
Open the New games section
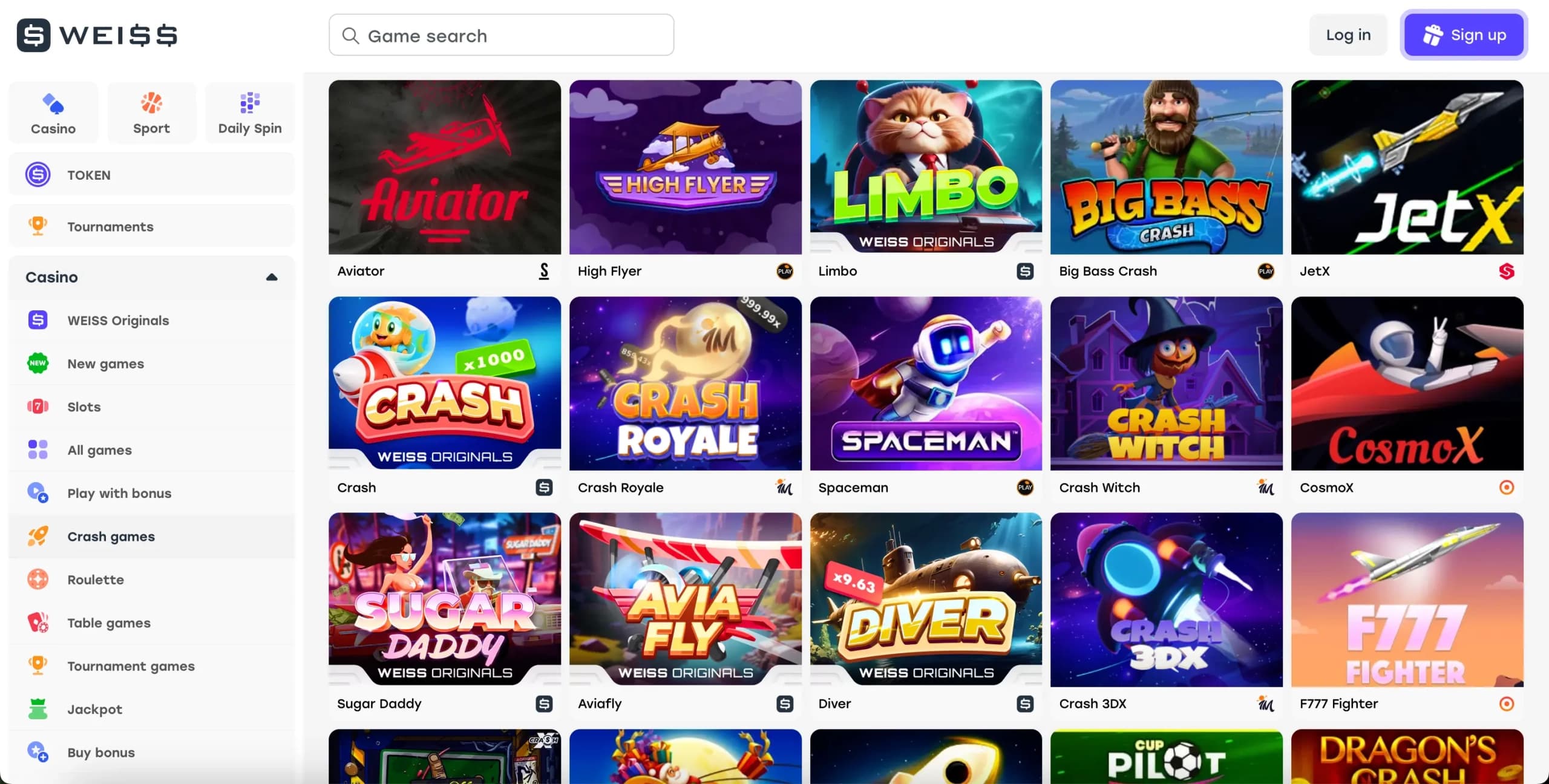point(105,363)
